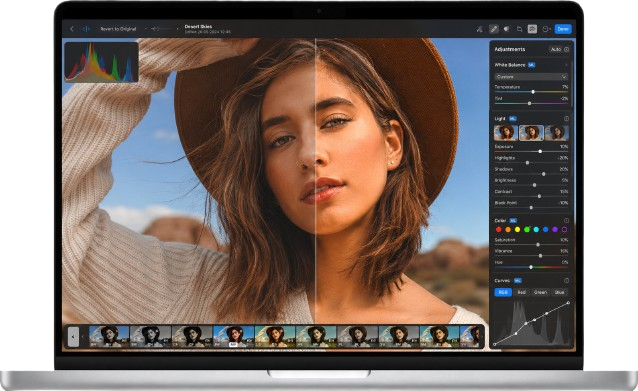
Task: Apply the first filmstrip preset thumbnail
Action: [x=109, y=336]
